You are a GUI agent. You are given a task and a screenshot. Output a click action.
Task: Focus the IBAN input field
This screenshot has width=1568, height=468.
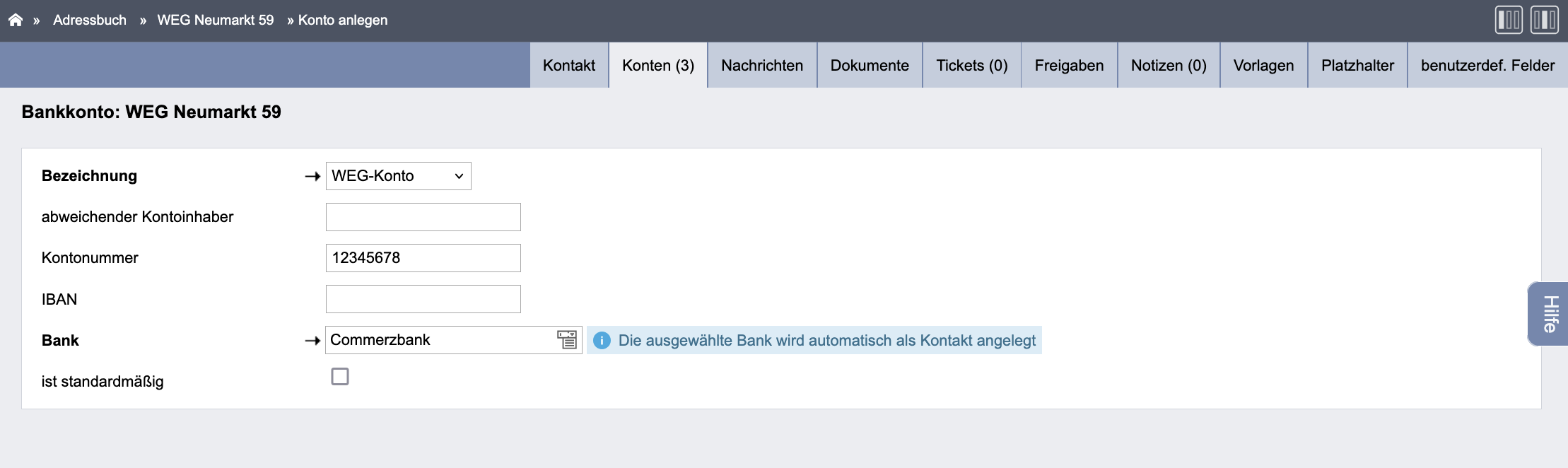(423, 299)
